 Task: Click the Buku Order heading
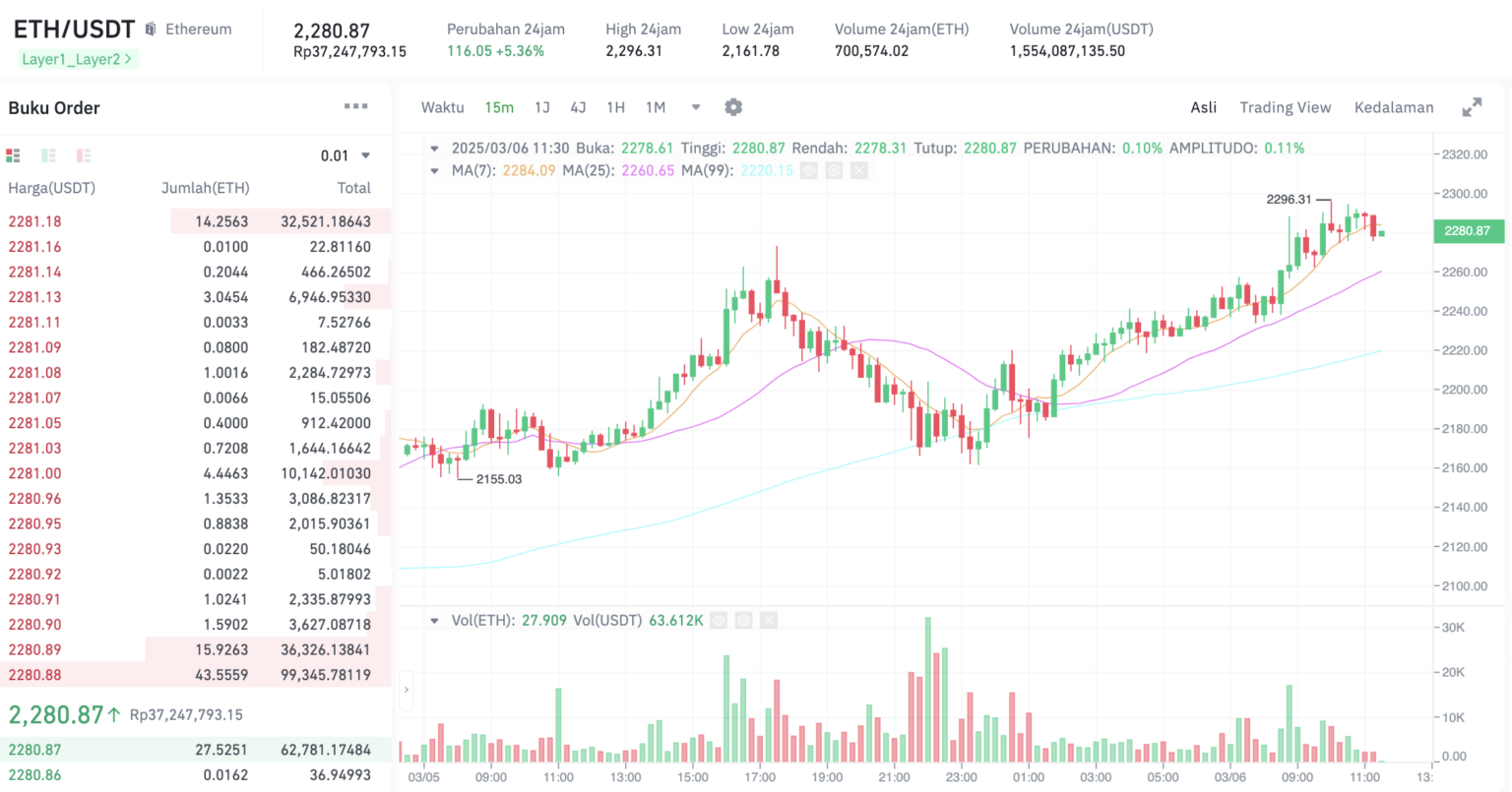point(54,108)
